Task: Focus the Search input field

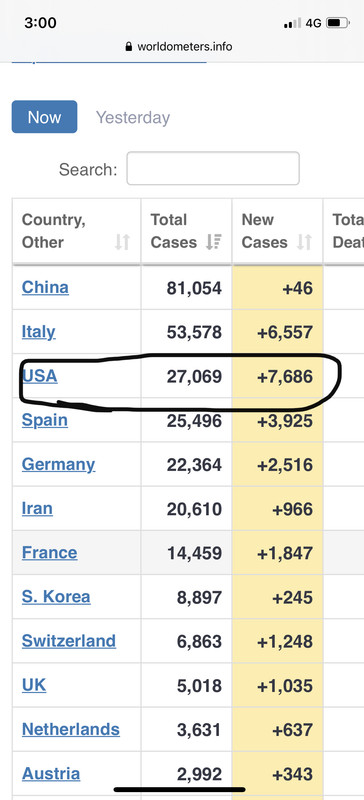Action: point(213,168)
